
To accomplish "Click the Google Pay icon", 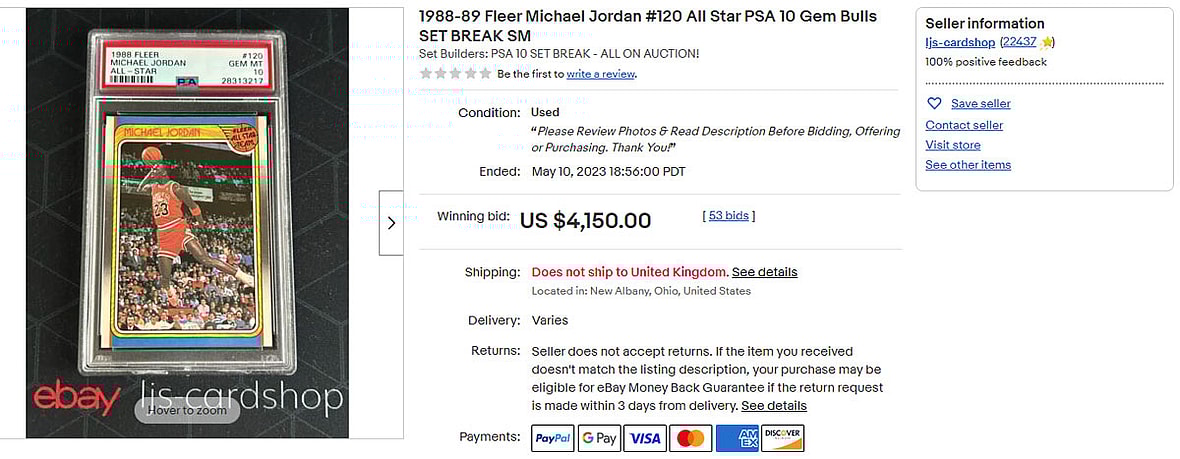I will coord(599,438).
